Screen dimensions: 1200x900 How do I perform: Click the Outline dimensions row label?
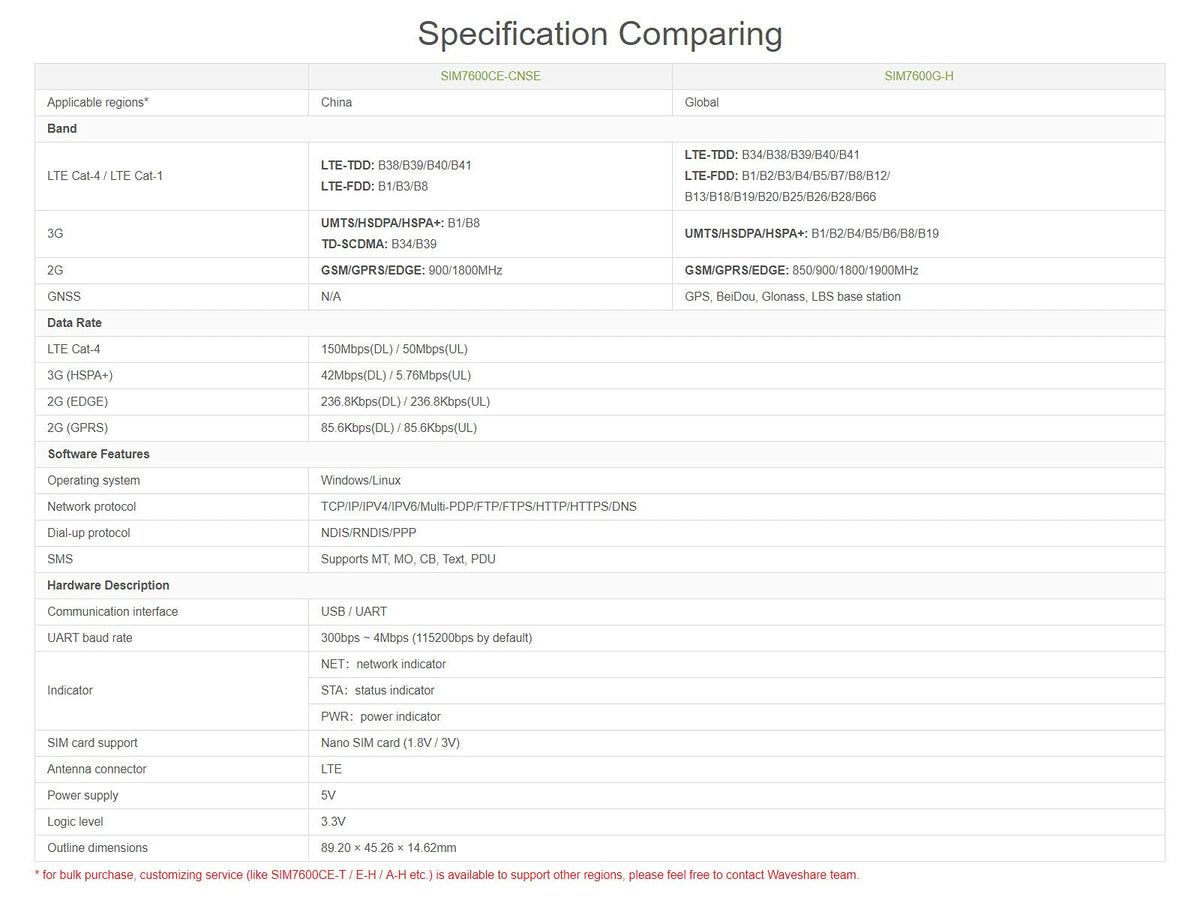(x=97, y=848)
